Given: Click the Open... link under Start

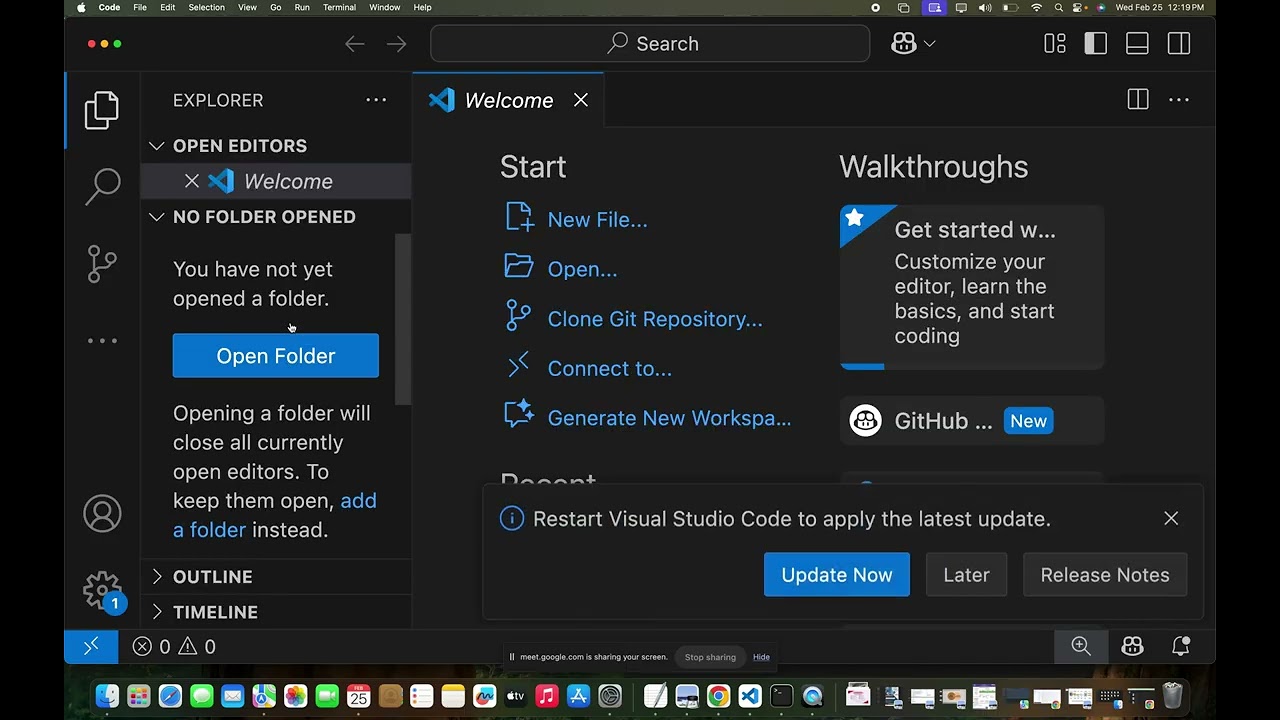Looking at the screenshot, I should tap(582, 269).
